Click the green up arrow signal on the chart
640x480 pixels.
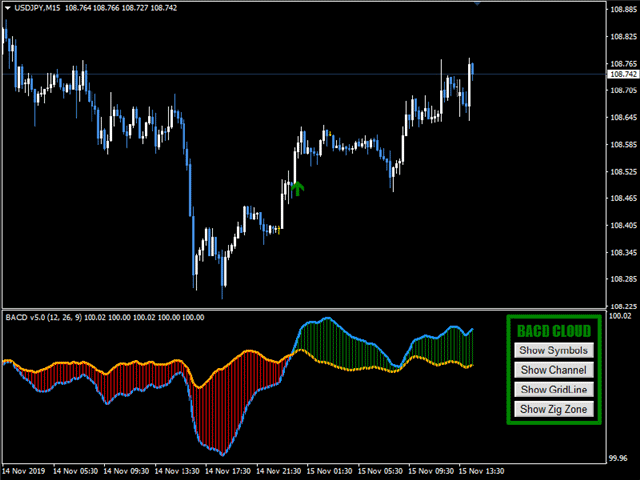pos(298,189)
